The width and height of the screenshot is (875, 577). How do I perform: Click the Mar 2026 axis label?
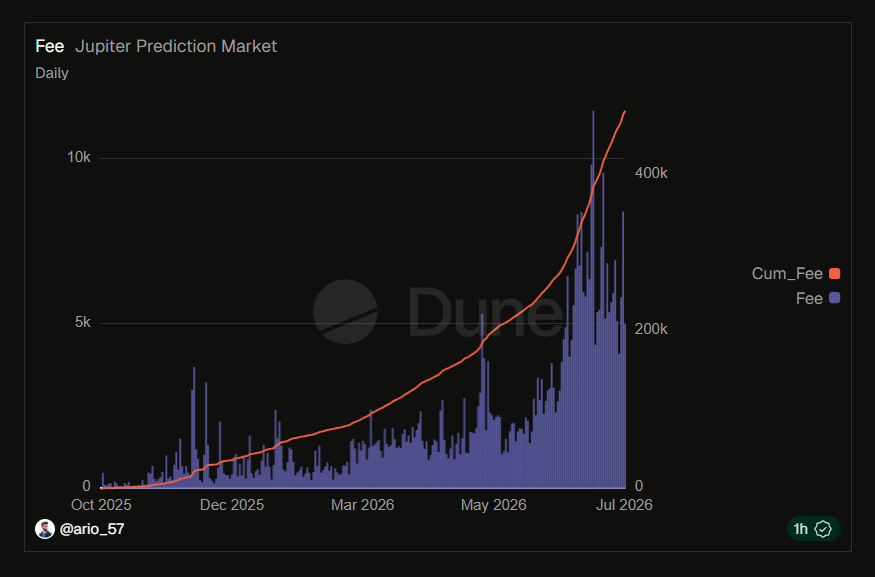pos(363,505)
